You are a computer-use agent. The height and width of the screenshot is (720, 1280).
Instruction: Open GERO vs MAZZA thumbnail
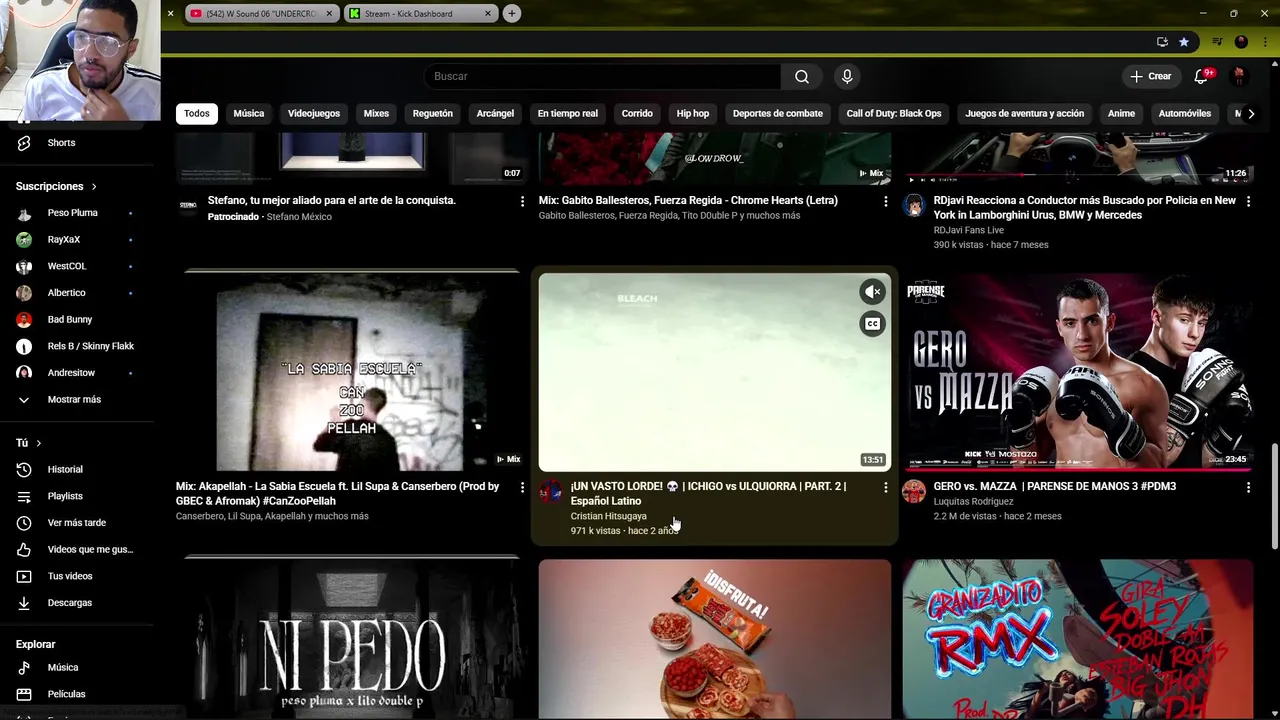click(x=1078, y=372)
